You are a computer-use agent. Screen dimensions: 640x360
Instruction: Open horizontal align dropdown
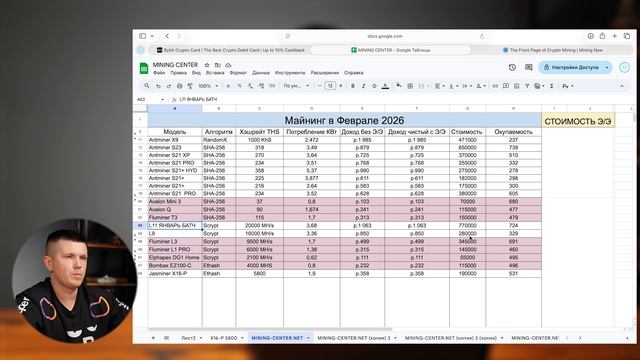[439, 86]
